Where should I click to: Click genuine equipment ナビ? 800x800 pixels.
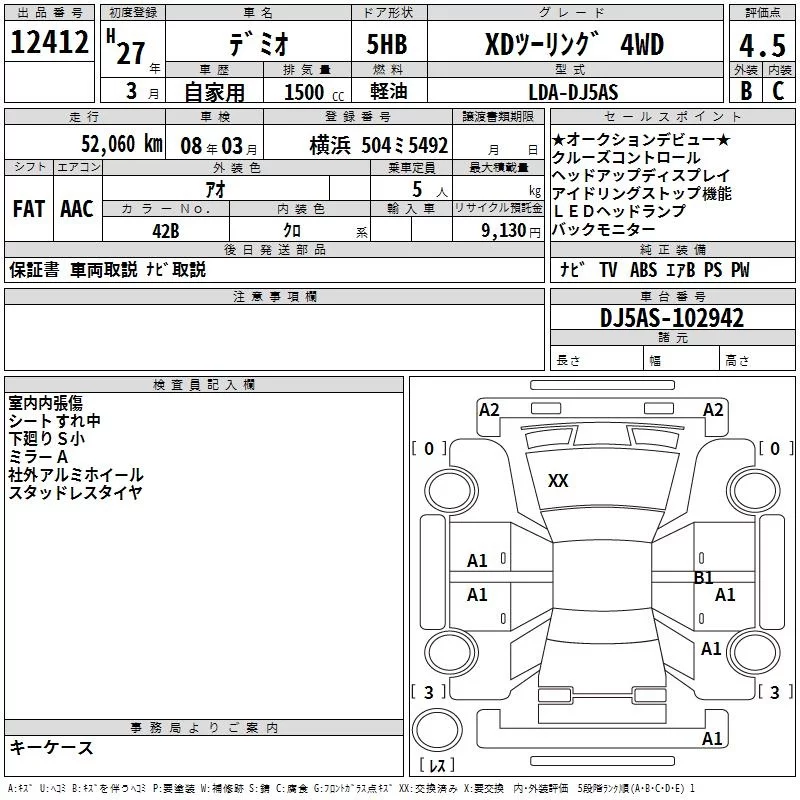pos(572,269)
